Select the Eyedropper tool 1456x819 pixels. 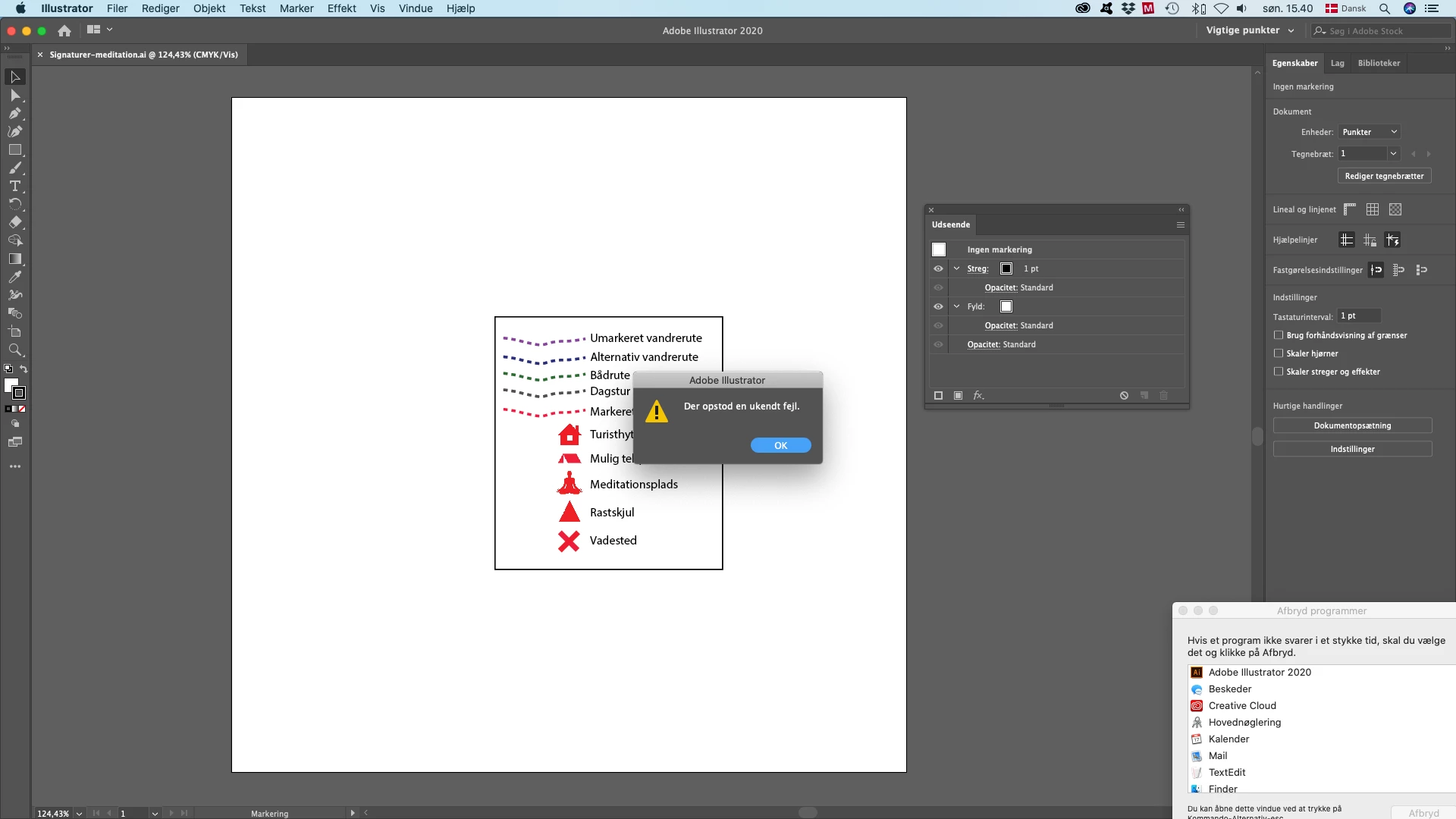point(15,277)
